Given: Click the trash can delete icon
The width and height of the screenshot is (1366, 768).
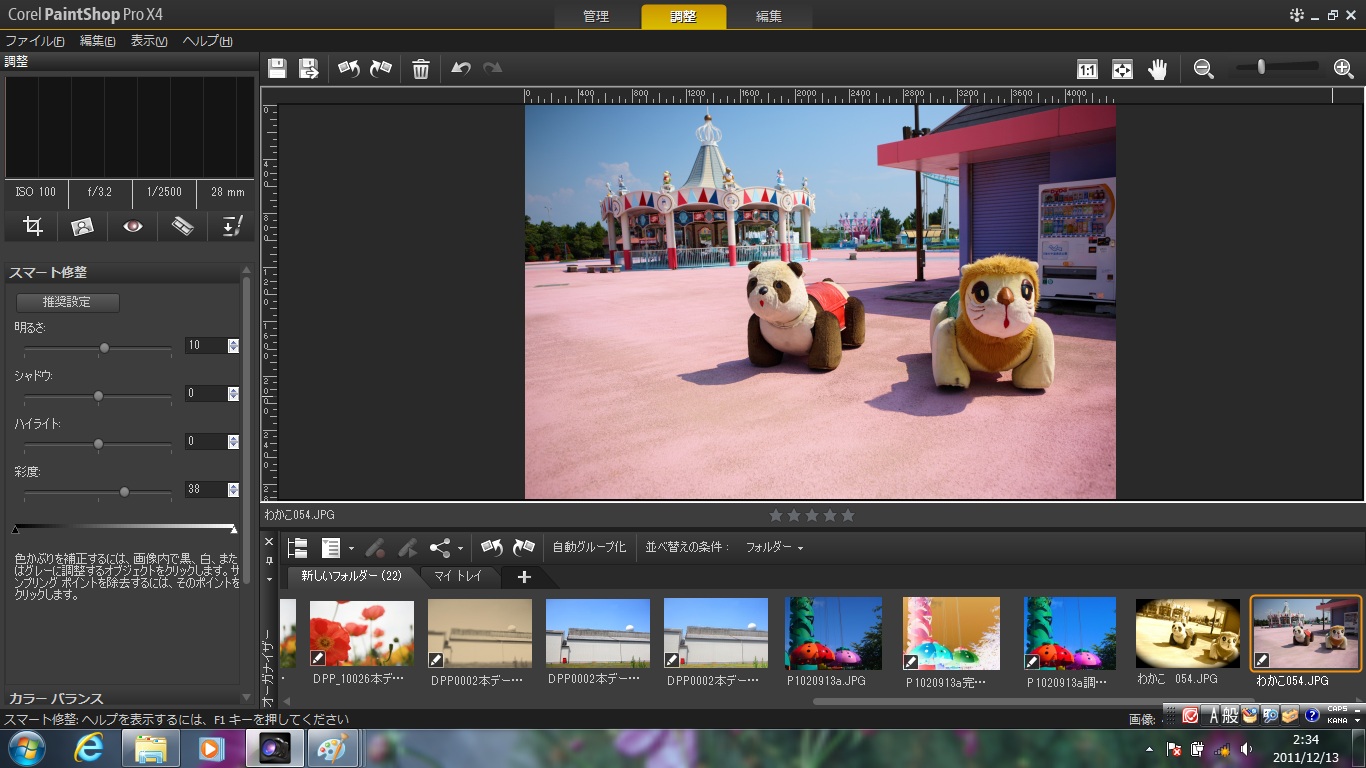Looking at the screenshot, I should pos(421,69).
